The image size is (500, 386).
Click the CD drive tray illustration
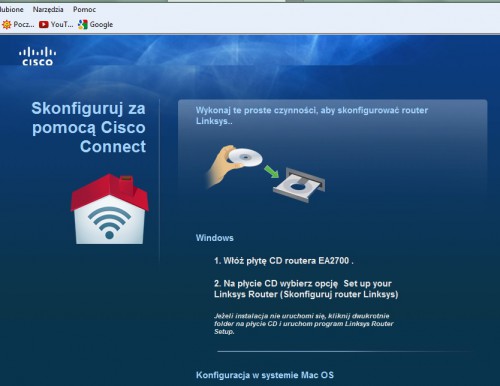299,185
